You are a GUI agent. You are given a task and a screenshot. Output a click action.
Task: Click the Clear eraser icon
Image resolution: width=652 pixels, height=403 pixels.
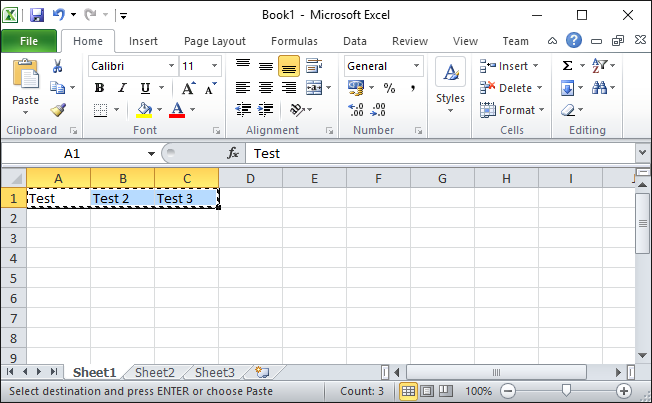[x=568, y=110]
